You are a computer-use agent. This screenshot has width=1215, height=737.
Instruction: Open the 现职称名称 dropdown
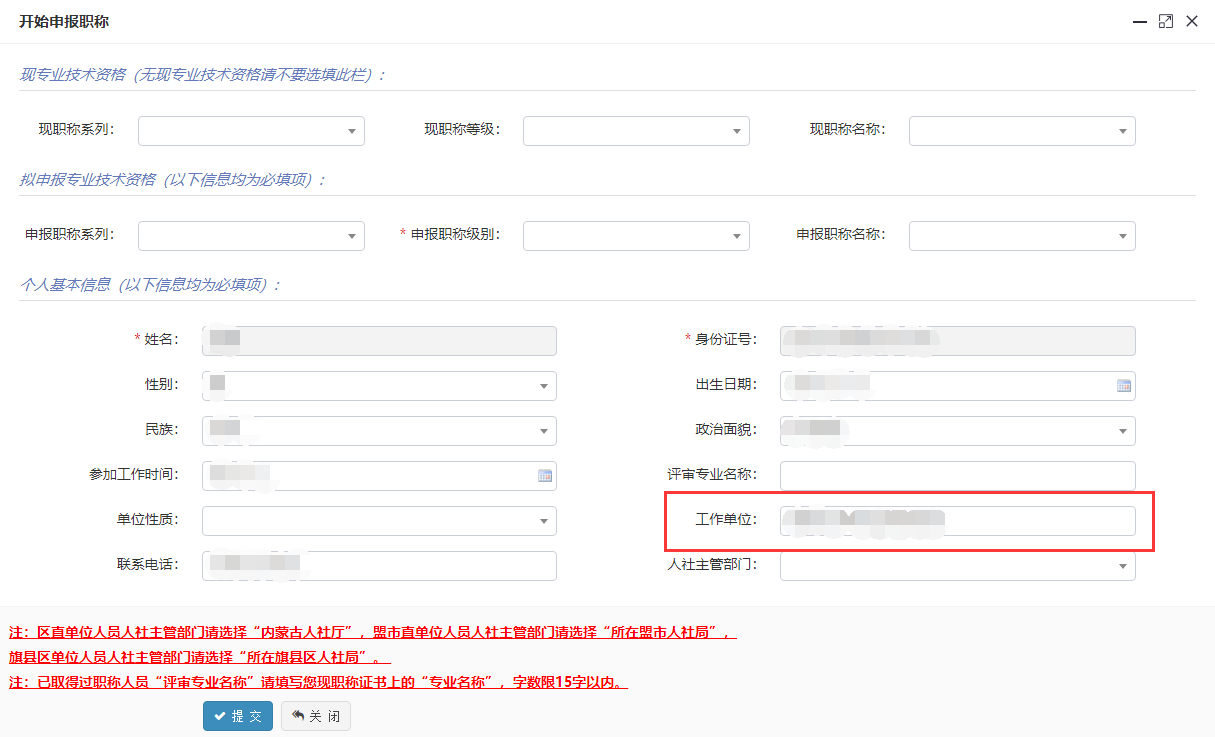[x=1022, y=131]
